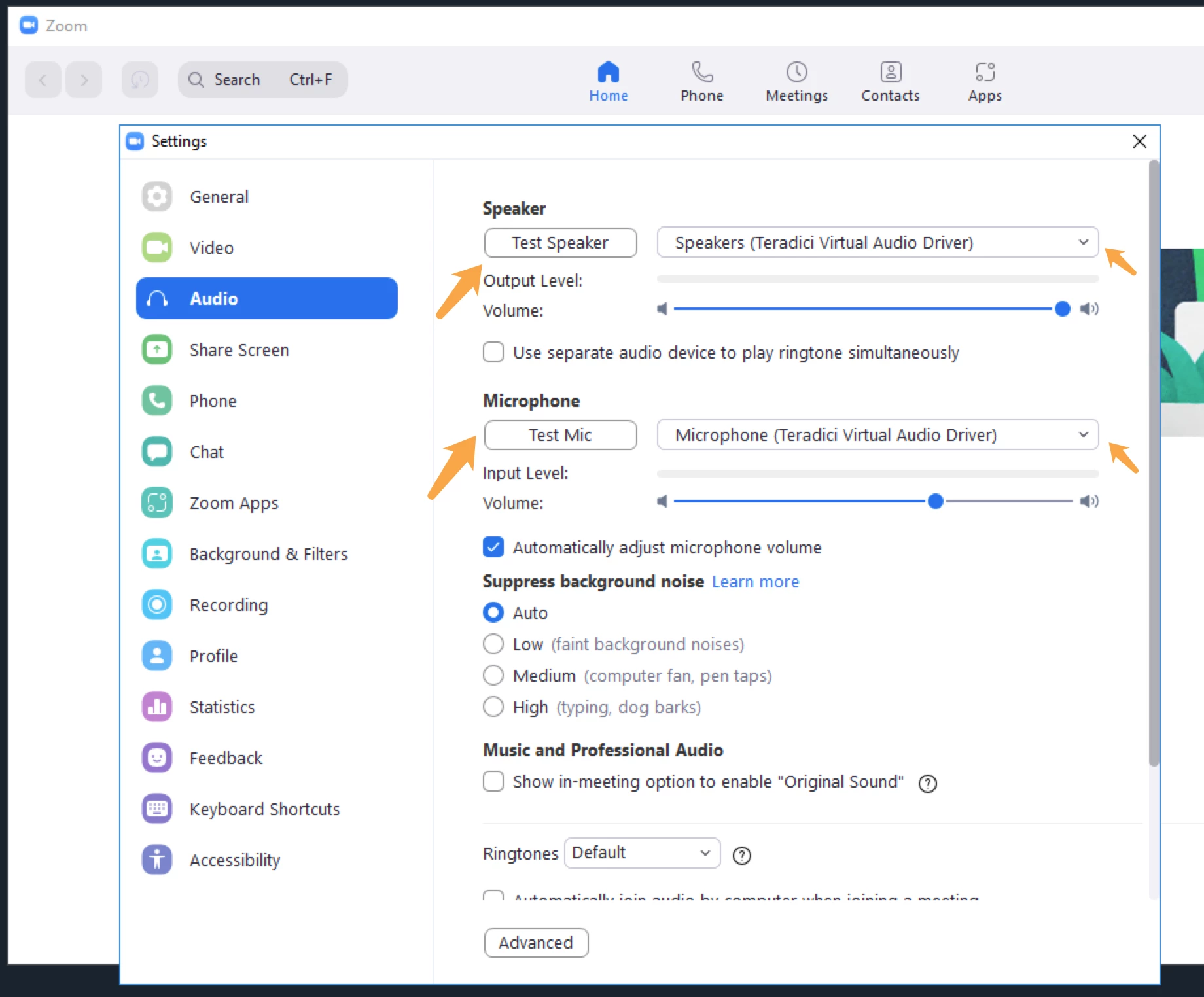Close the Settings window
The width and height of the screenshot is (1204, 997).
(1139, 141)
